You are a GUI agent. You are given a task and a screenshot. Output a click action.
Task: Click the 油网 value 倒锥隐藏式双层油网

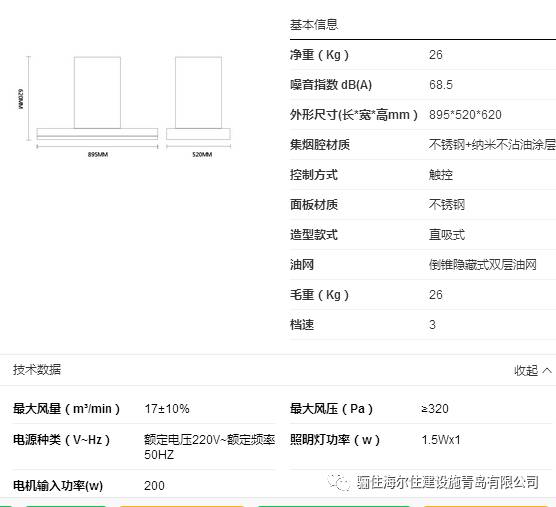click(x=483, y=265)
